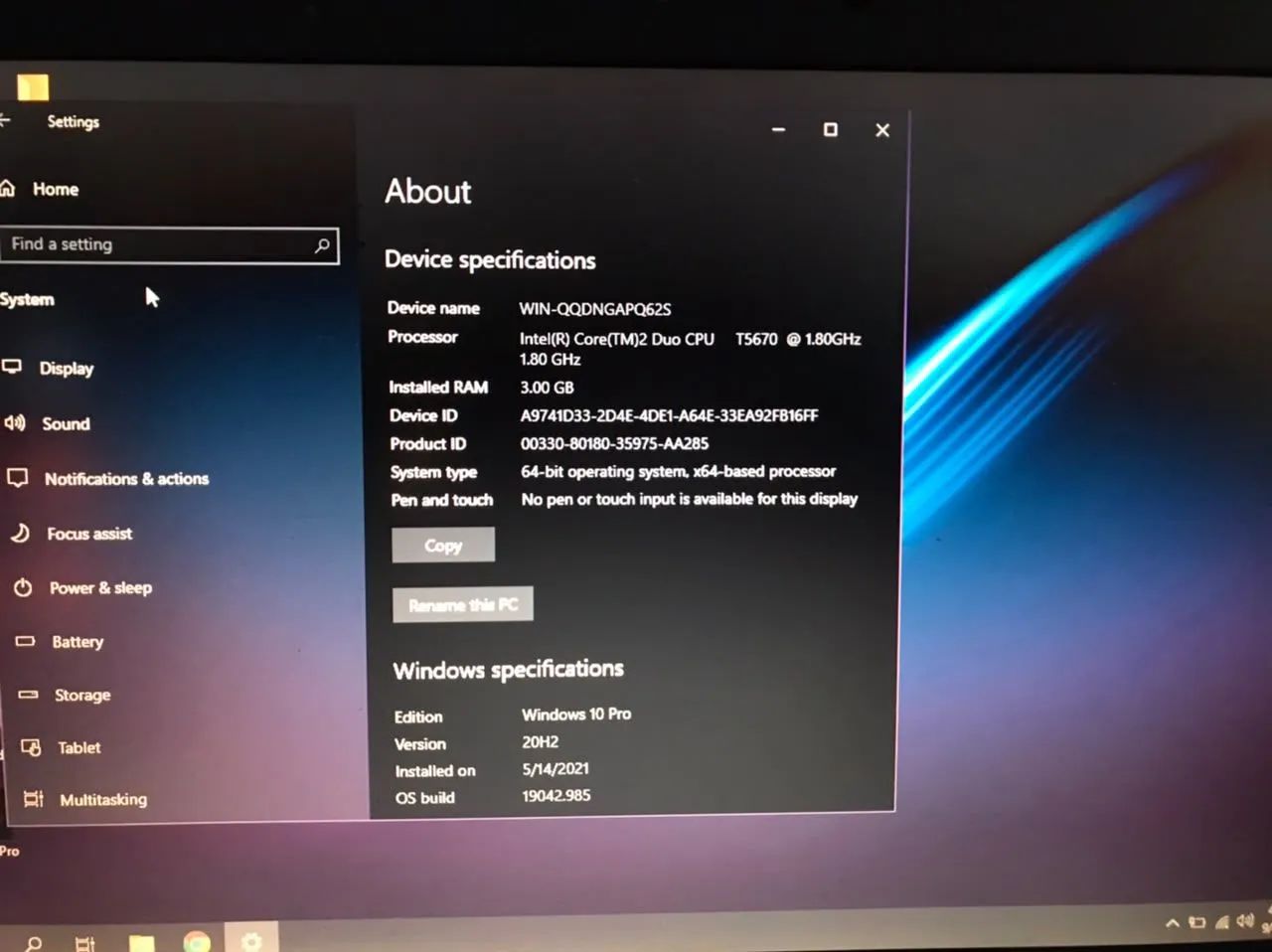Click the search magnifier in Find a setting

pos(322,245)
